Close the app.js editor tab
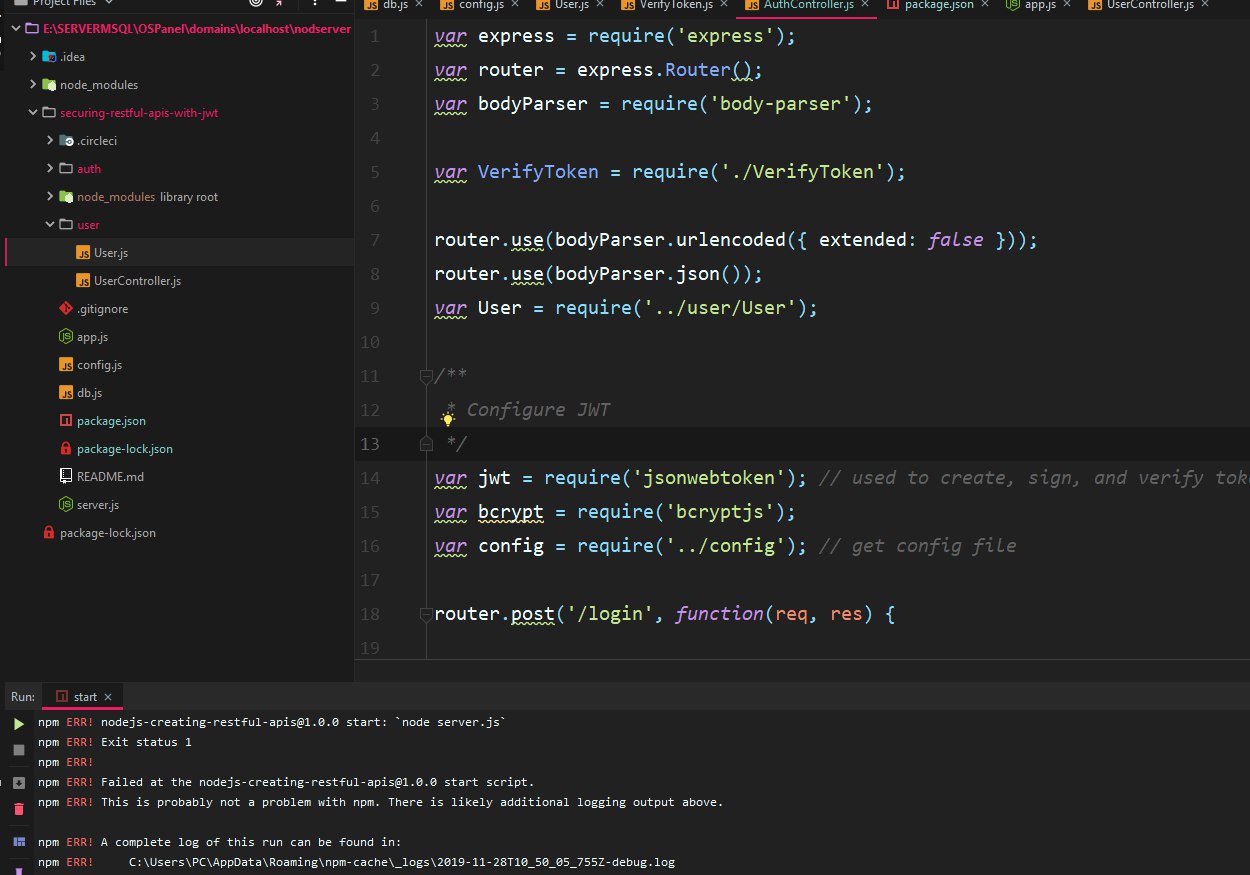 click(x=1068, y=5)
